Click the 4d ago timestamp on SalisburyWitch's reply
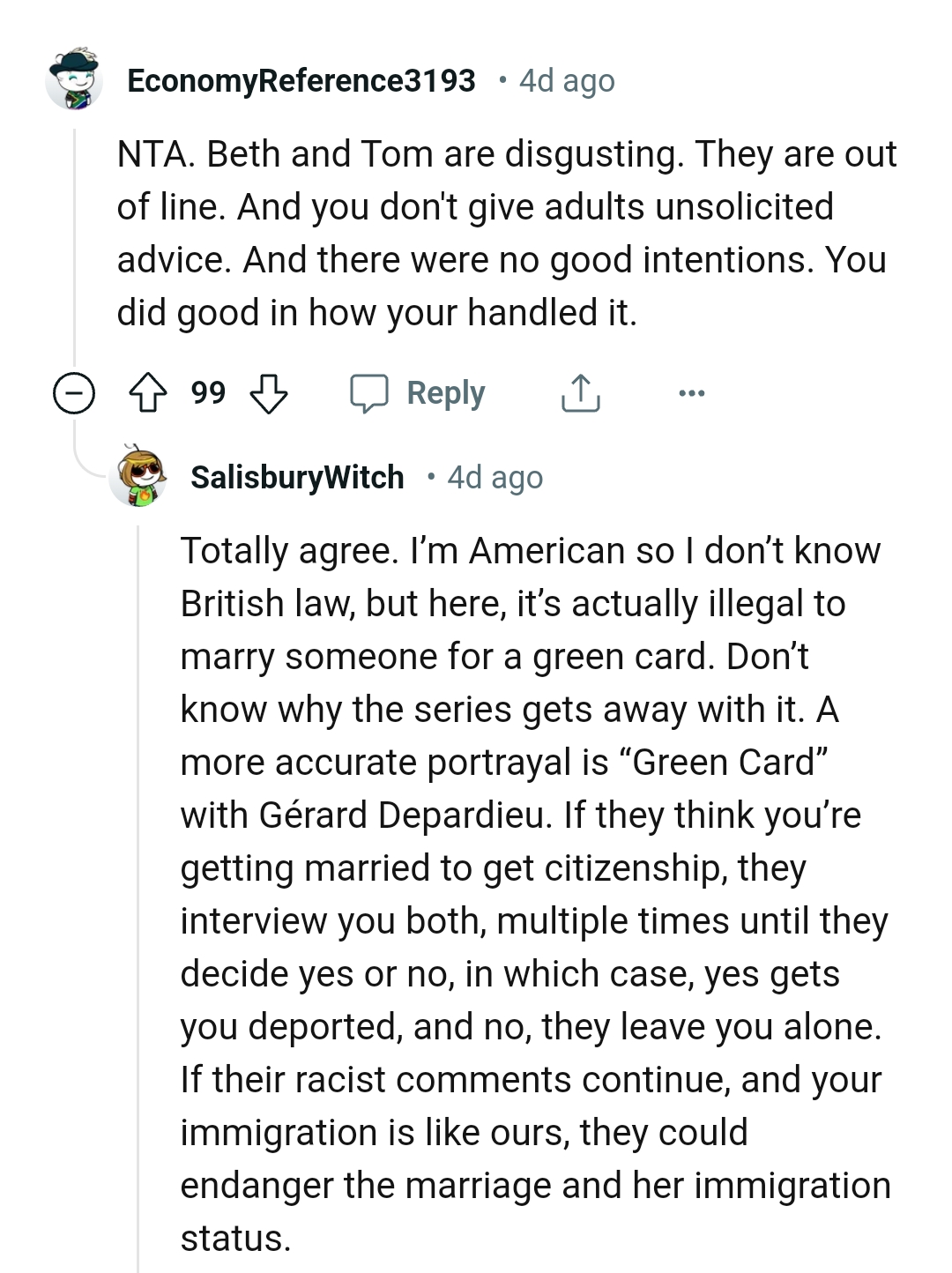952x1273 pixels. click(x=495, y=477)
